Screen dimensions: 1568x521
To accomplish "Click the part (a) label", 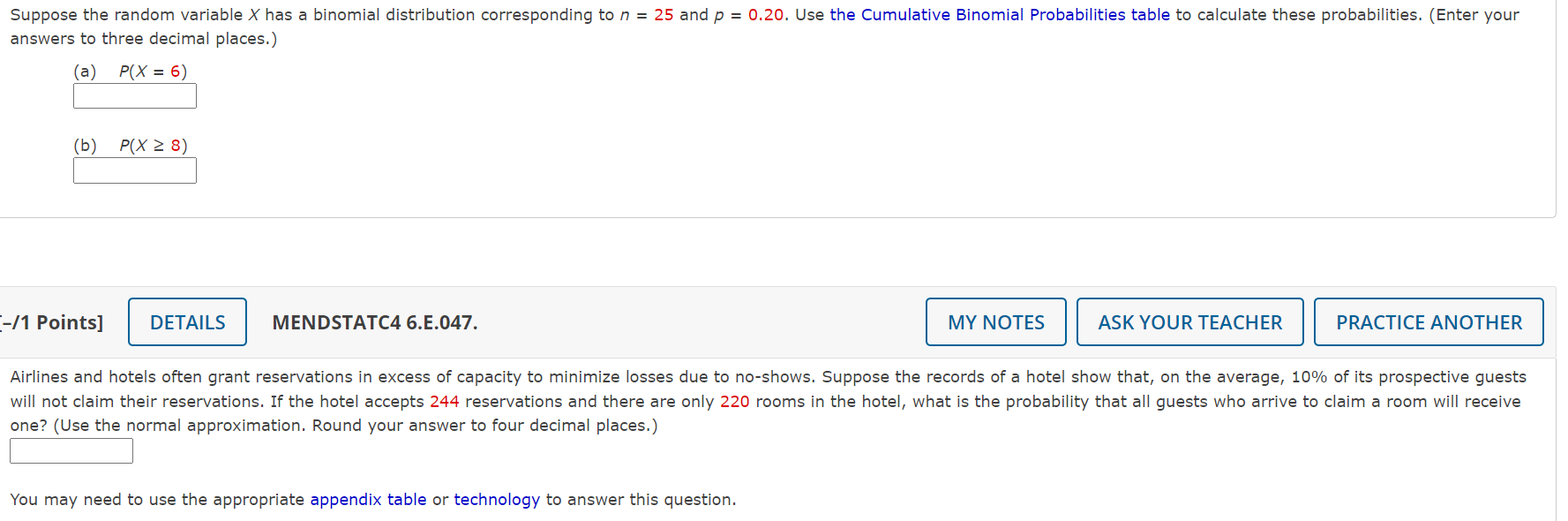I will click(x=85, y=71).
